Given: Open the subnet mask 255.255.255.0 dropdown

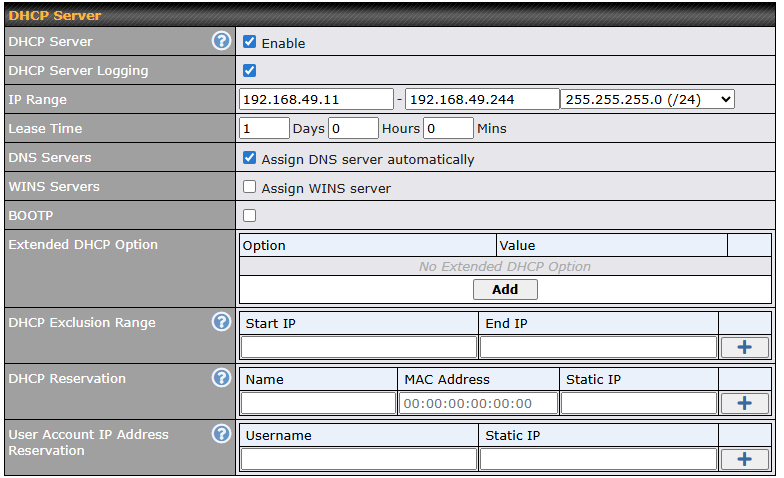Looking at the screenshot, I should tap(647, 99).
